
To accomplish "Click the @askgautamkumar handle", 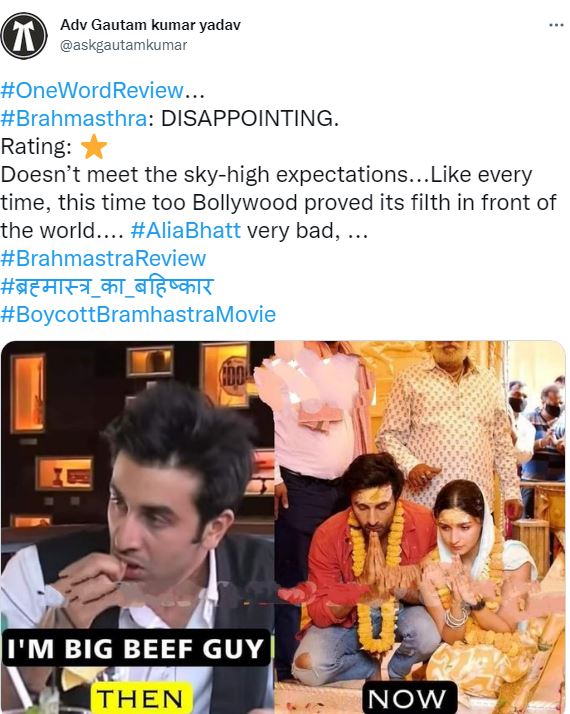I will [x=123, y=45].
